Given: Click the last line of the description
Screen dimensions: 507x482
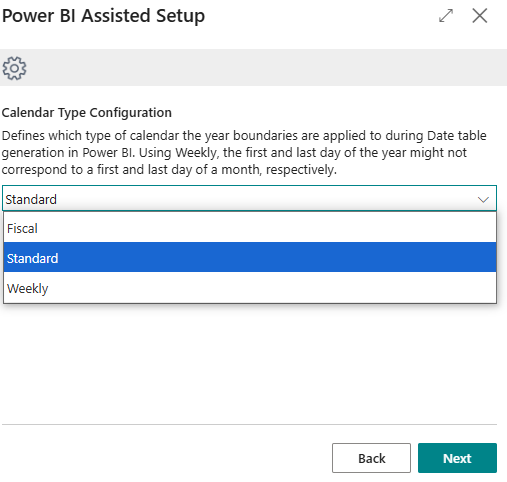Looking at the screenshot, I should click(x=169, y=170).
